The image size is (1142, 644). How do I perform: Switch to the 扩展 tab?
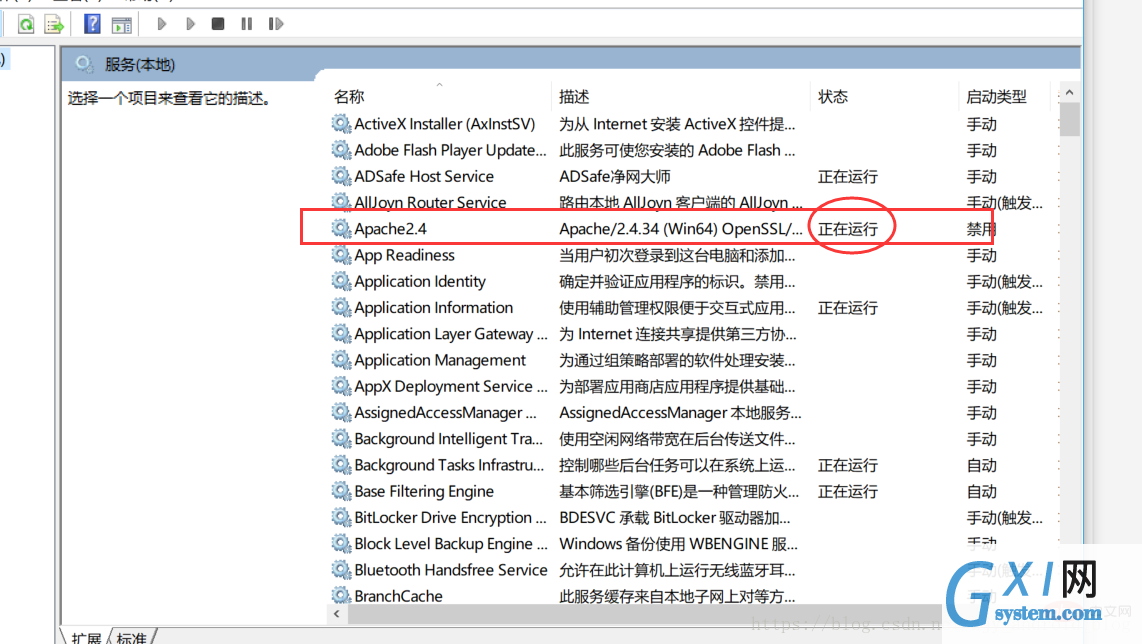pos(86,637)
